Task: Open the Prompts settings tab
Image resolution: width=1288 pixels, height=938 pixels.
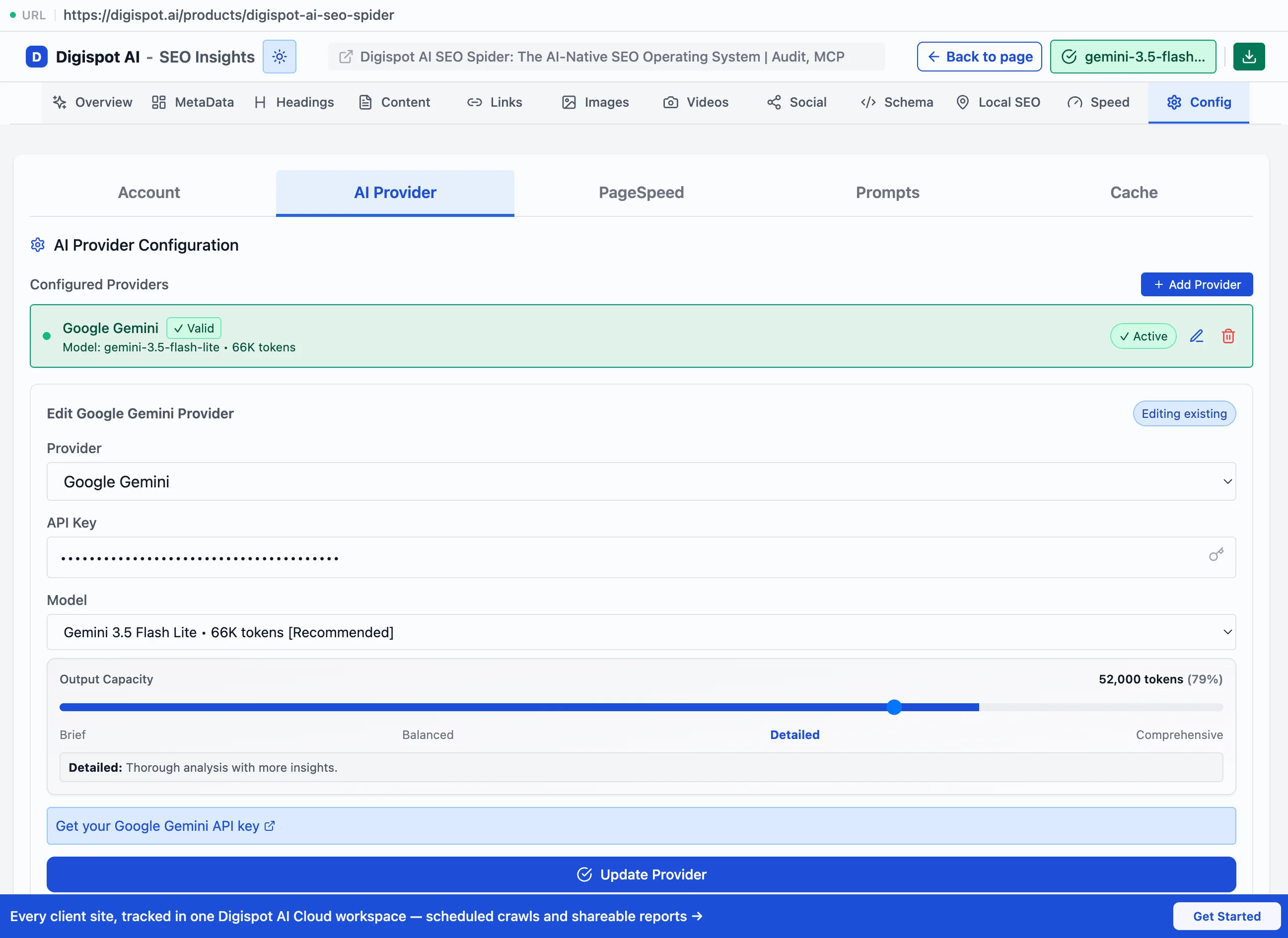Action: tap(888, 193)
